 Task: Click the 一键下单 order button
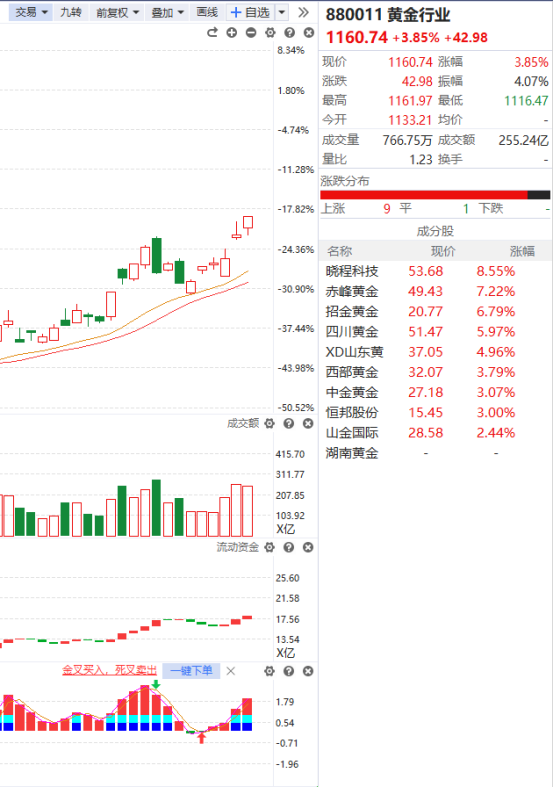[x=191, y=671]
